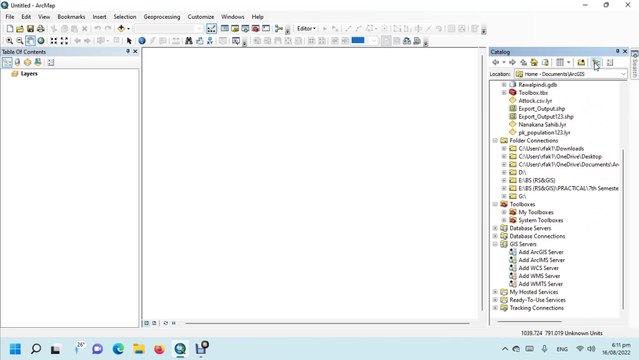Switch to List By Source view

click(17, 62)
